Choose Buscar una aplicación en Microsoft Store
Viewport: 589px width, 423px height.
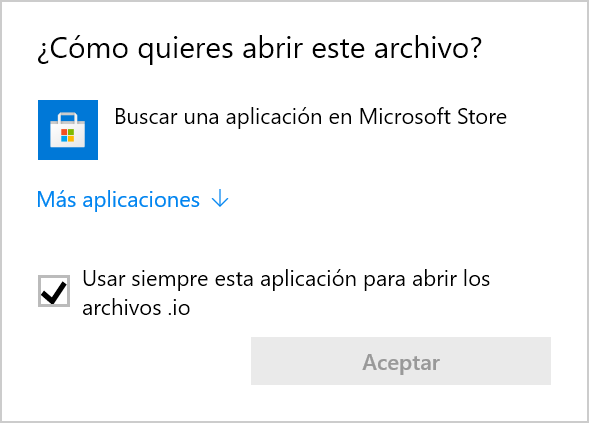tap(311, 116)
